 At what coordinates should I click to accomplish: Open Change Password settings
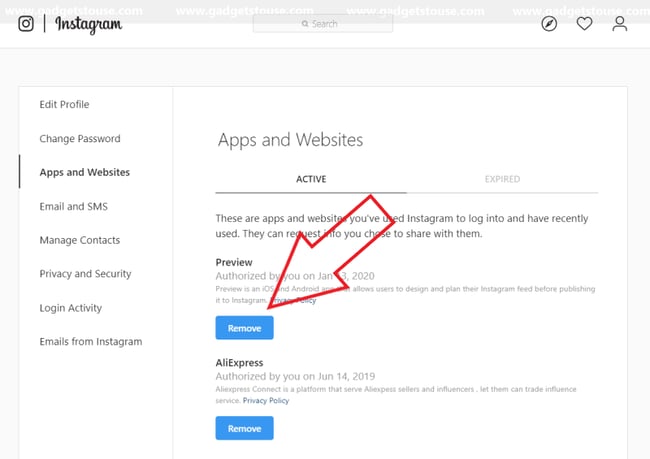[80, 139]
